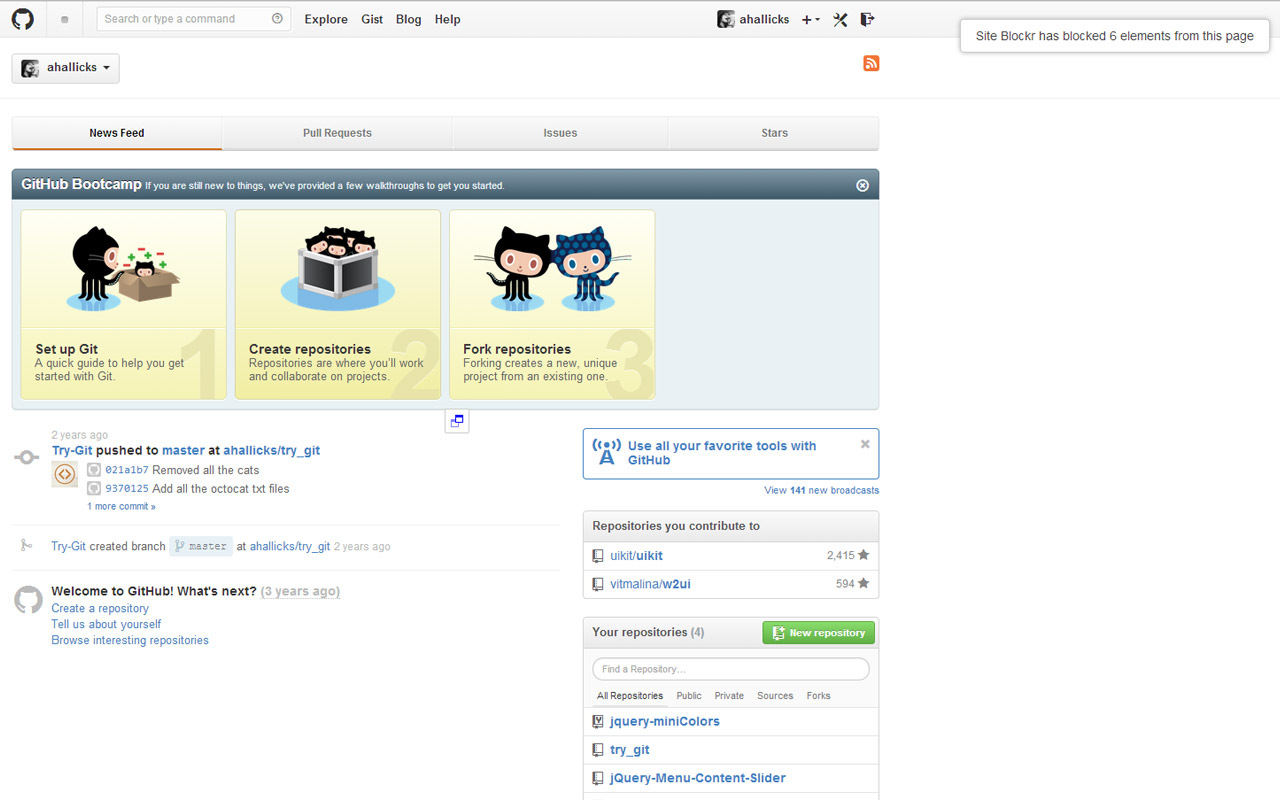Screen dimensions: 1280x800
Task: Open ahallicks/try_git link in push event
Action: click(x=272, y=451)
